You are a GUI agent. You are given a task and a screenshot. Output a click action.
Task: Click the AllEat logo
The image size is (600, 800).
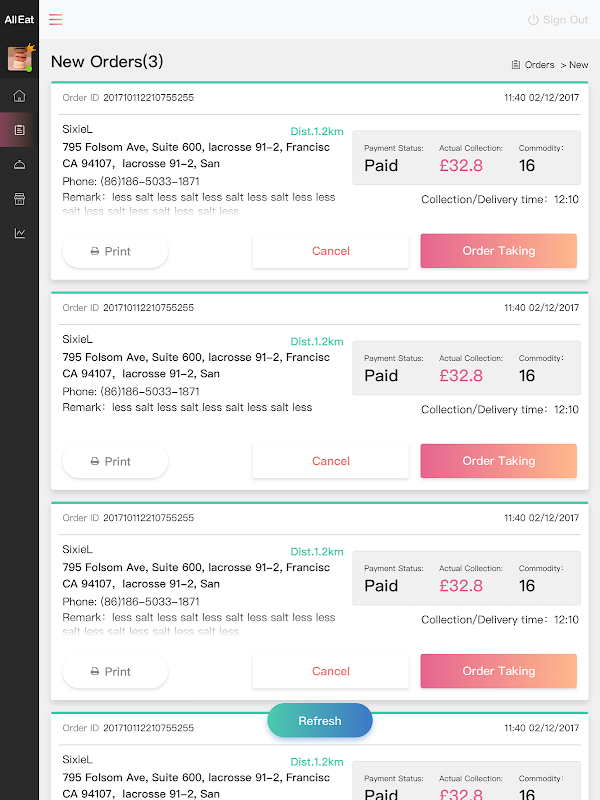click(19, 19)
